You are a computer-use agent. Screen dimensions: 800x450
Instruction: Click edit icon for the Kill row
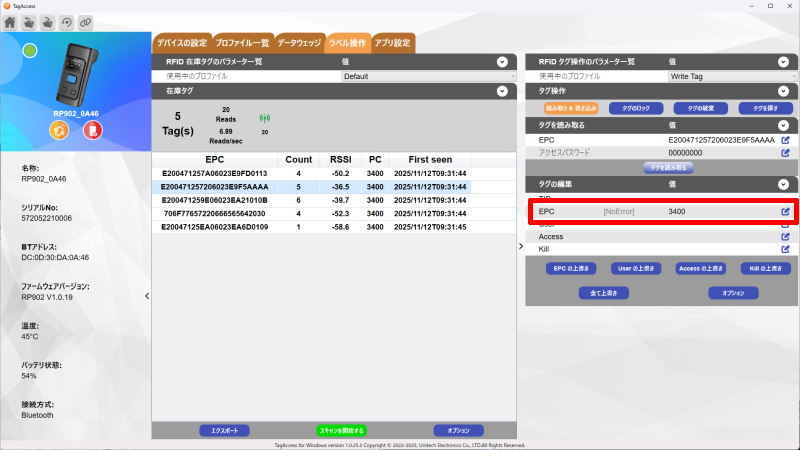tap(785, 249)
